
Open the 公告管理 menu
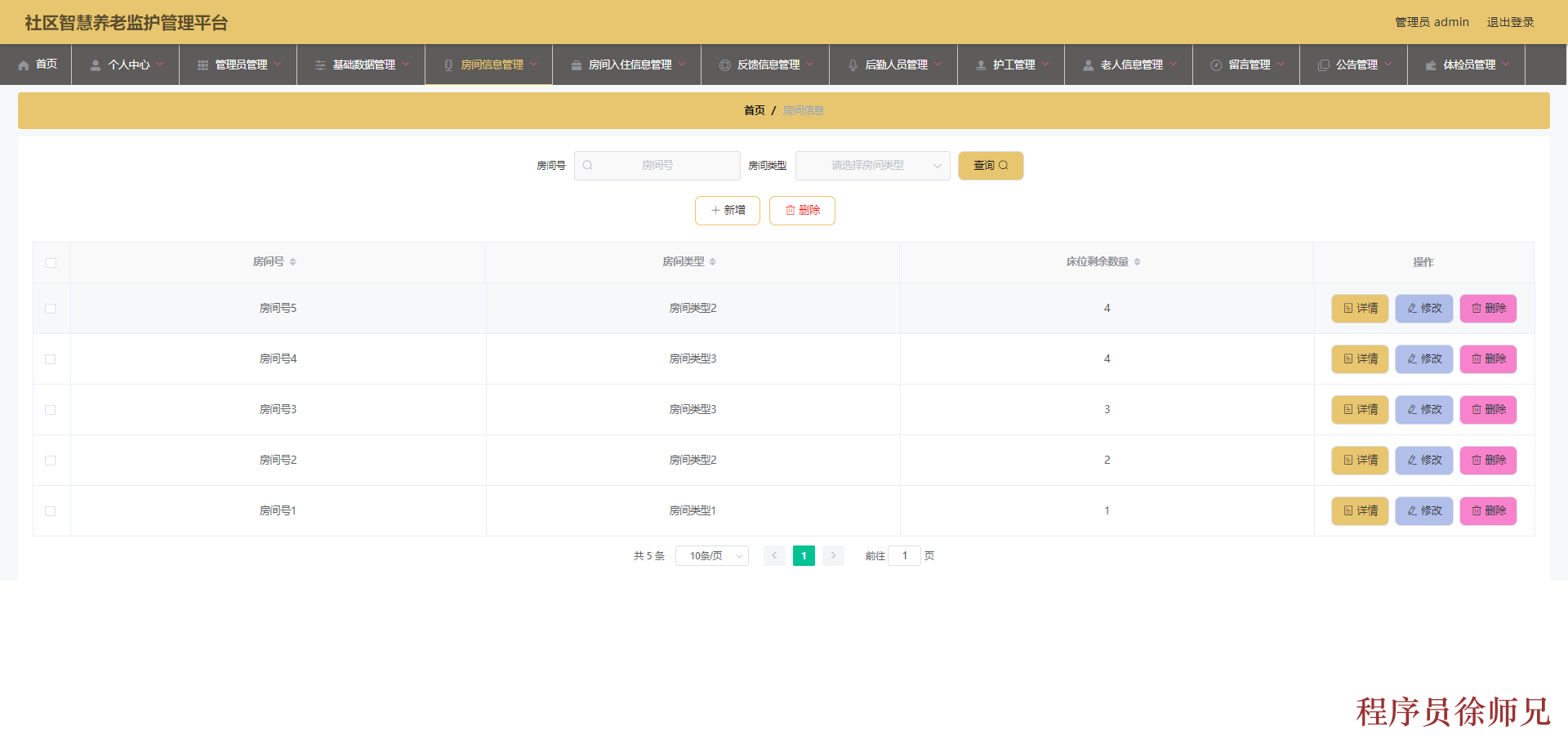pos(1354,65)
